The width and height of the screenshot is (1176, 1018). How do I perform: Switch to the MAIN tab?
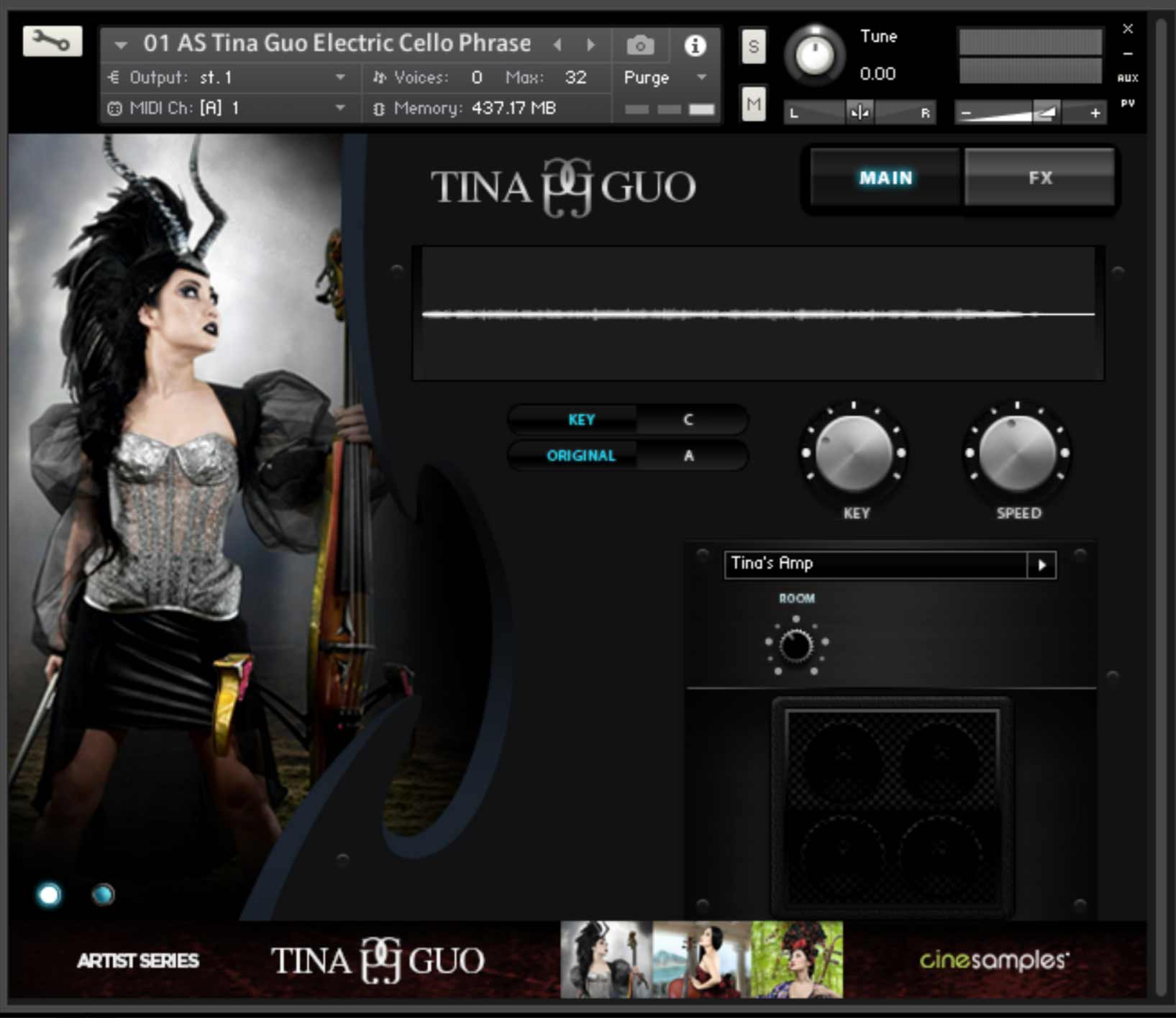pyautogui.click(x=885, y=178)
